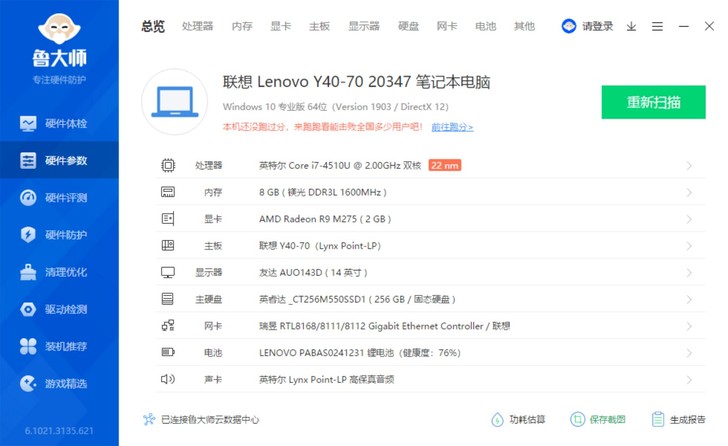Switch to the 电池 tab
This screenshot has height=446, width=728.
point(486,26)
